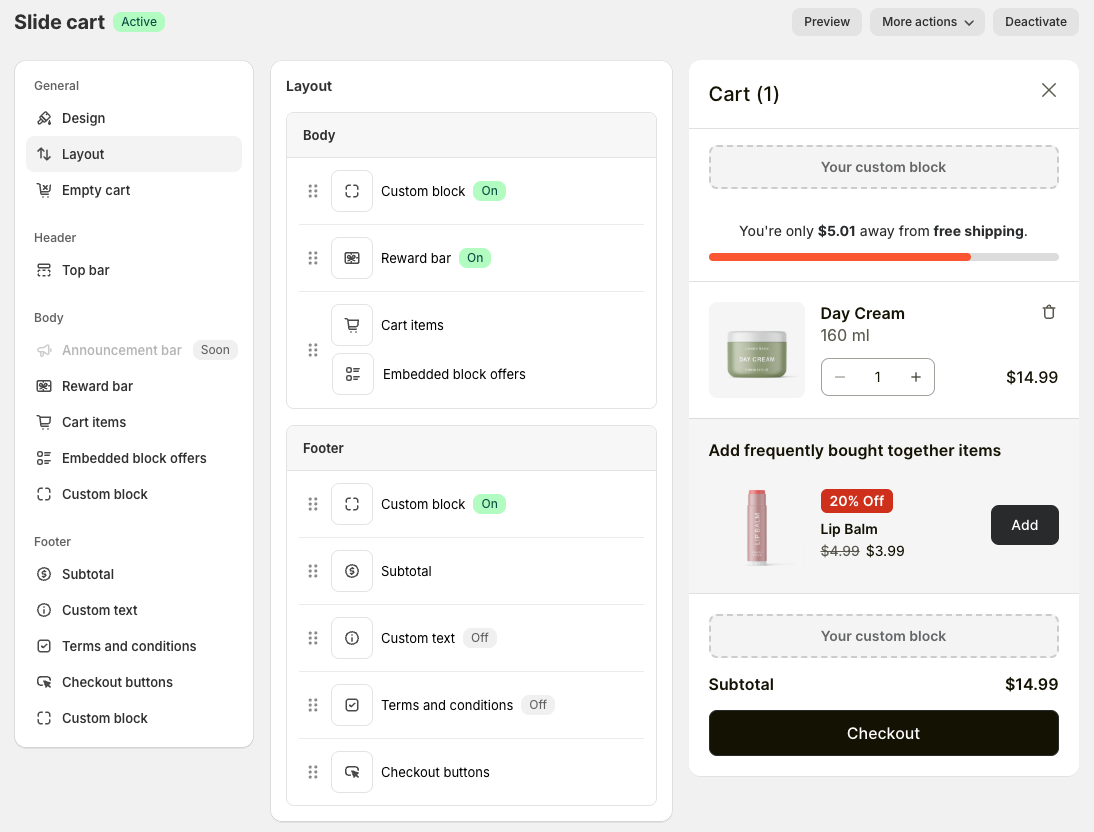Click the Checkout buttons cursor icon tile
The height and width of the screenshot is (832, 1094).
tap(352, 772)
